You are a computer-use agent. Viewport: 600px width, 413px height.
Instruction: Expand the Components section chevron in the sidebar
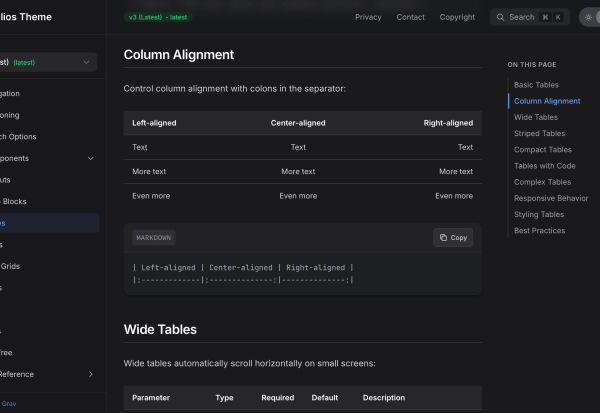tap(91, 158)
